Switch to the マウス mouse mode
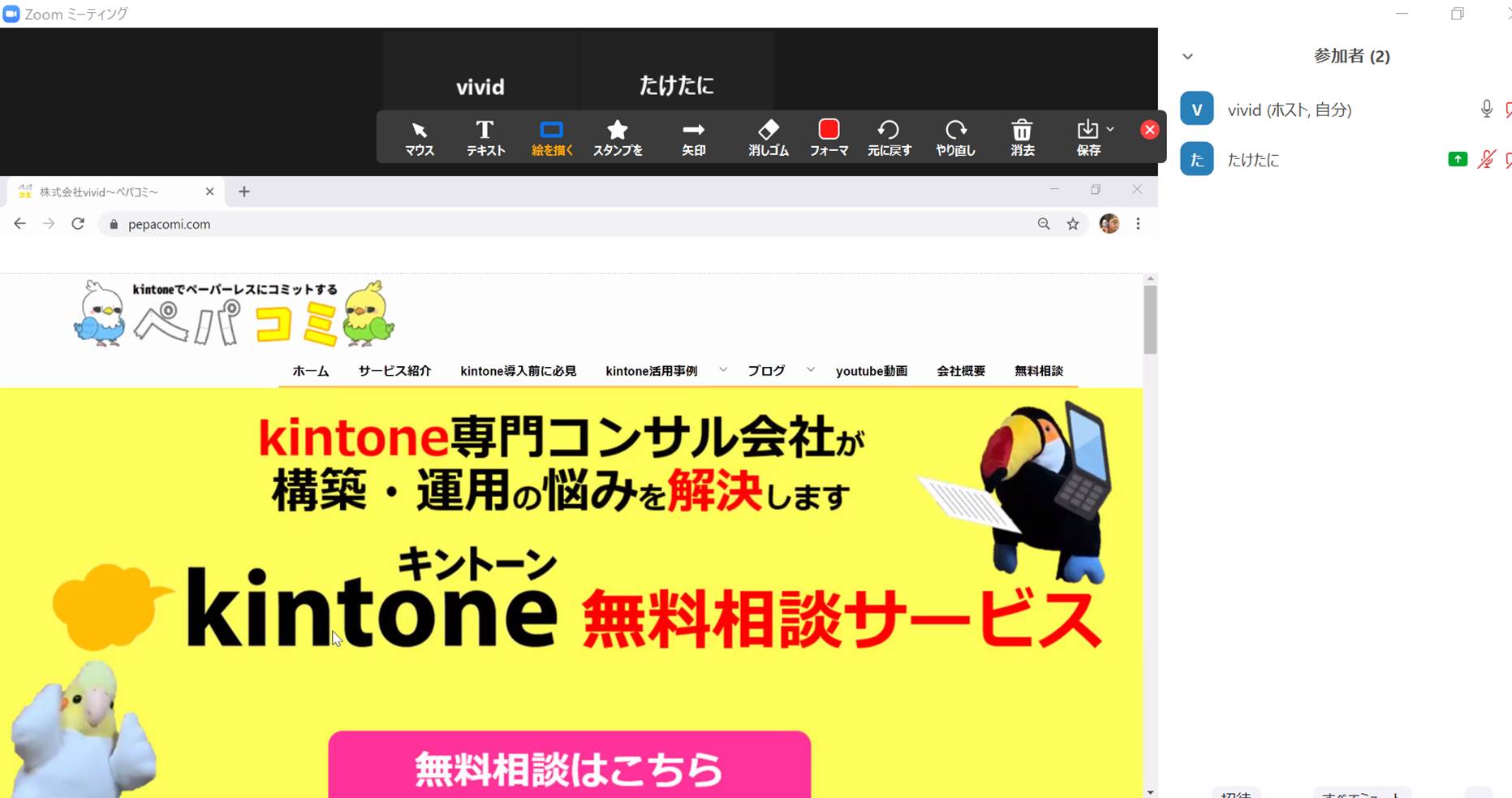Image resolution: width=1512 pixels, height=798 pixels. point(419,136)
